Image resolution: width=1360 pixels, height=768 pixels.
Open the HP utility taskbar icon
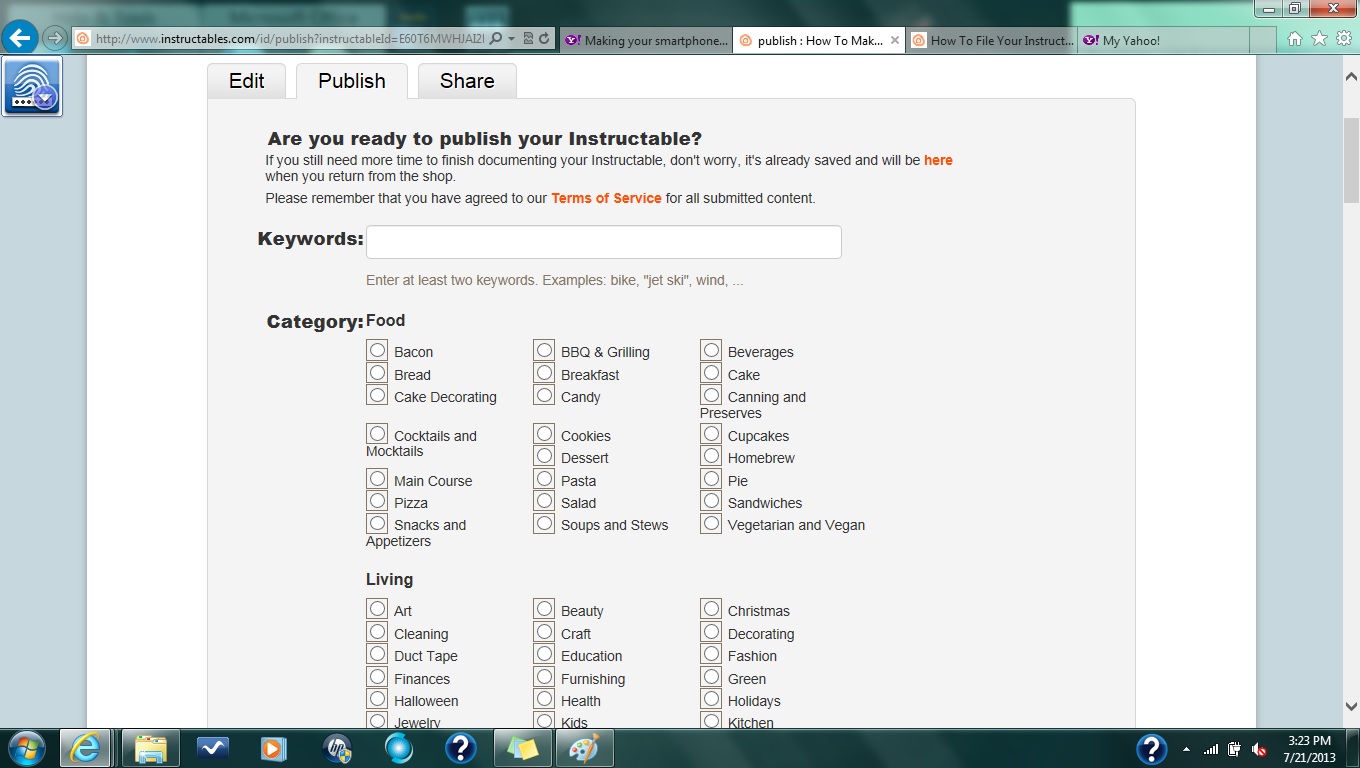coord(337,748)
